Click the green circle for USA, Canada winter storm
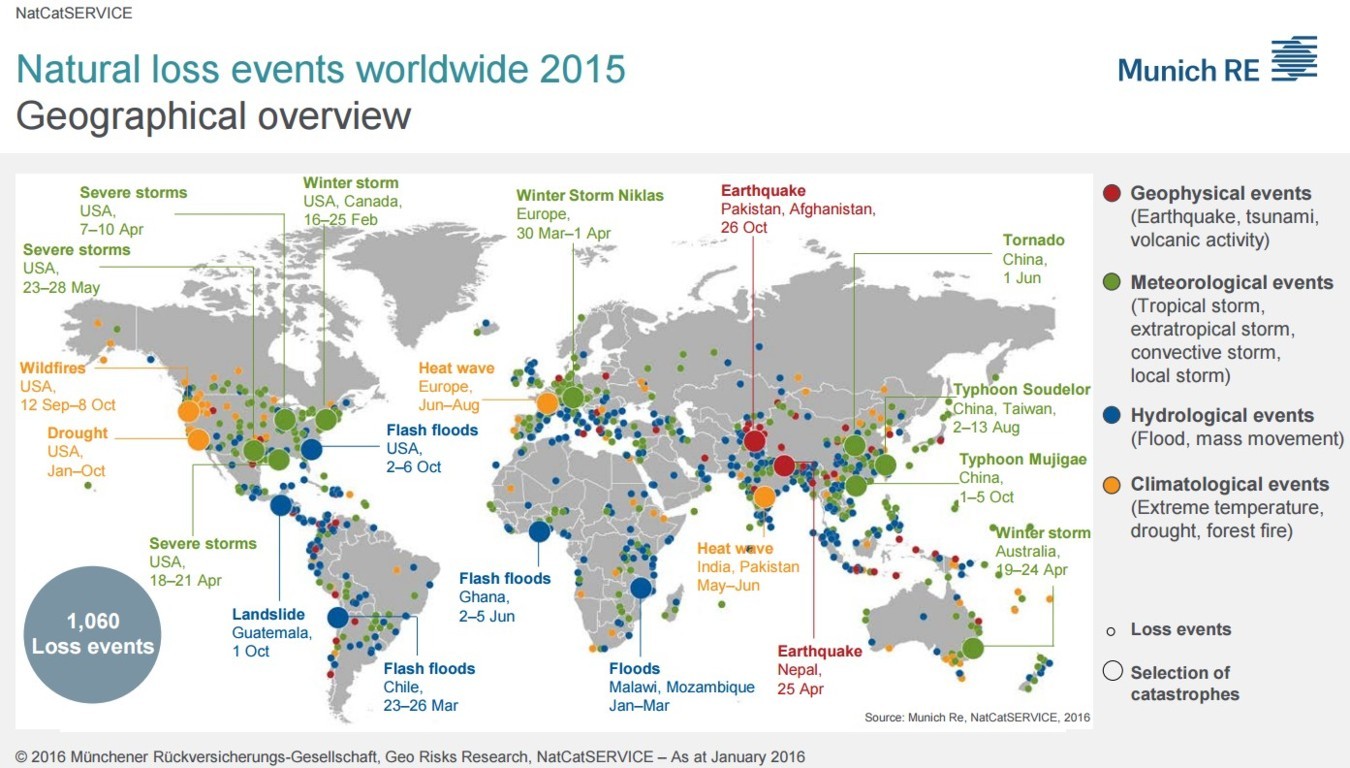The width and height of the screenshot is (1350, 768). [326, 420]
